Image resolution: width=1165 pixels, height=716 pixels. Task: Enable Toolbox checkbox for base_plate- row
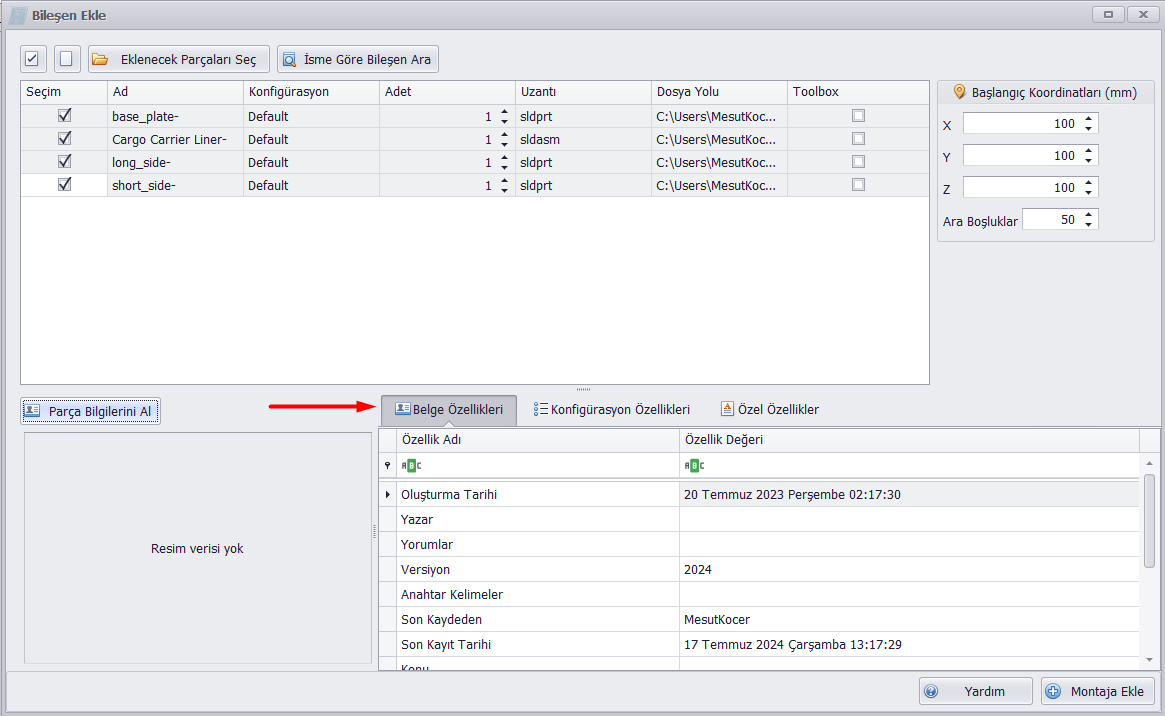pyautogui.click(x=858, y=116)
